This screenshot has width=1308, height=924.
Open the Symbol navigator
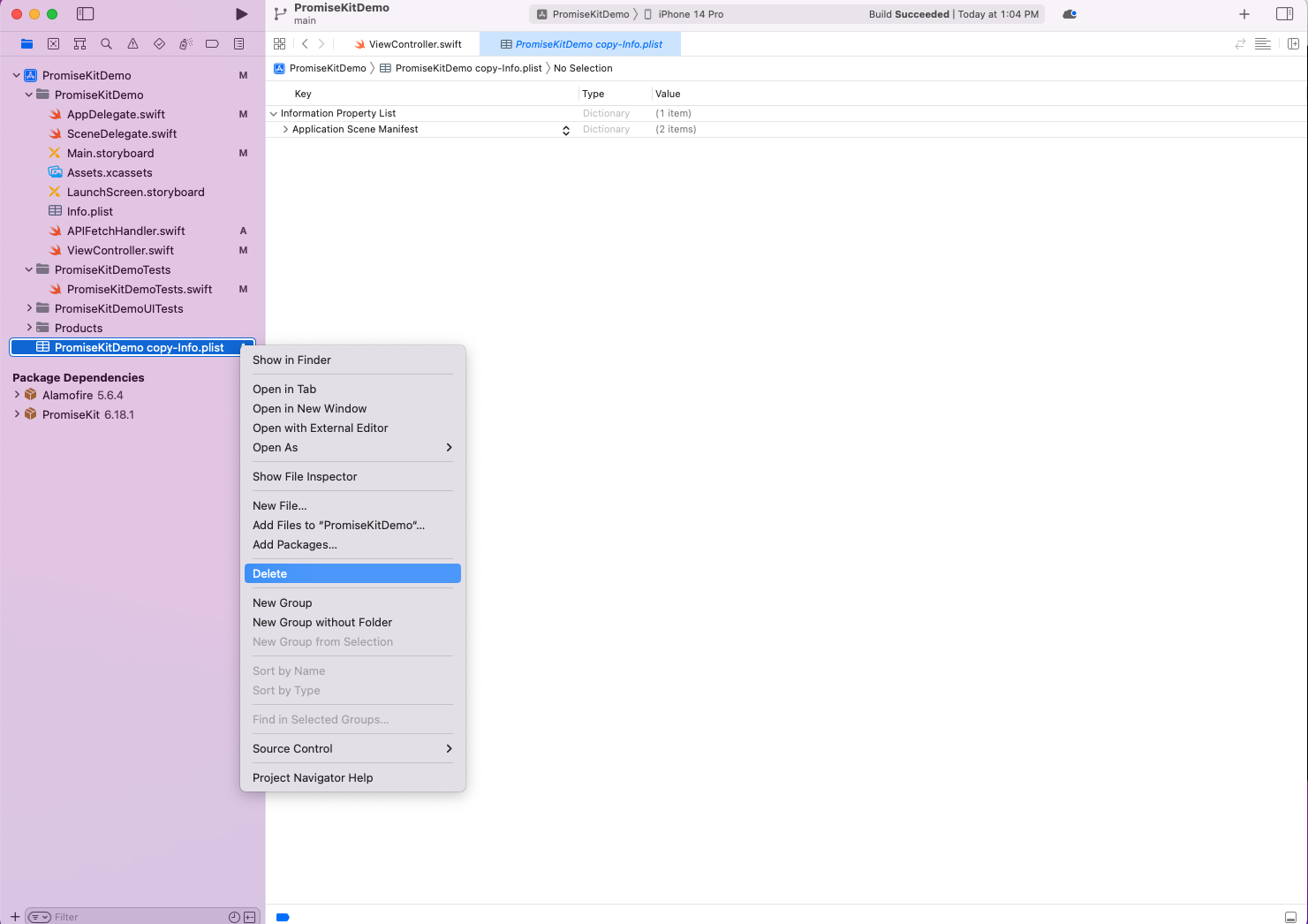coord(79,43)
